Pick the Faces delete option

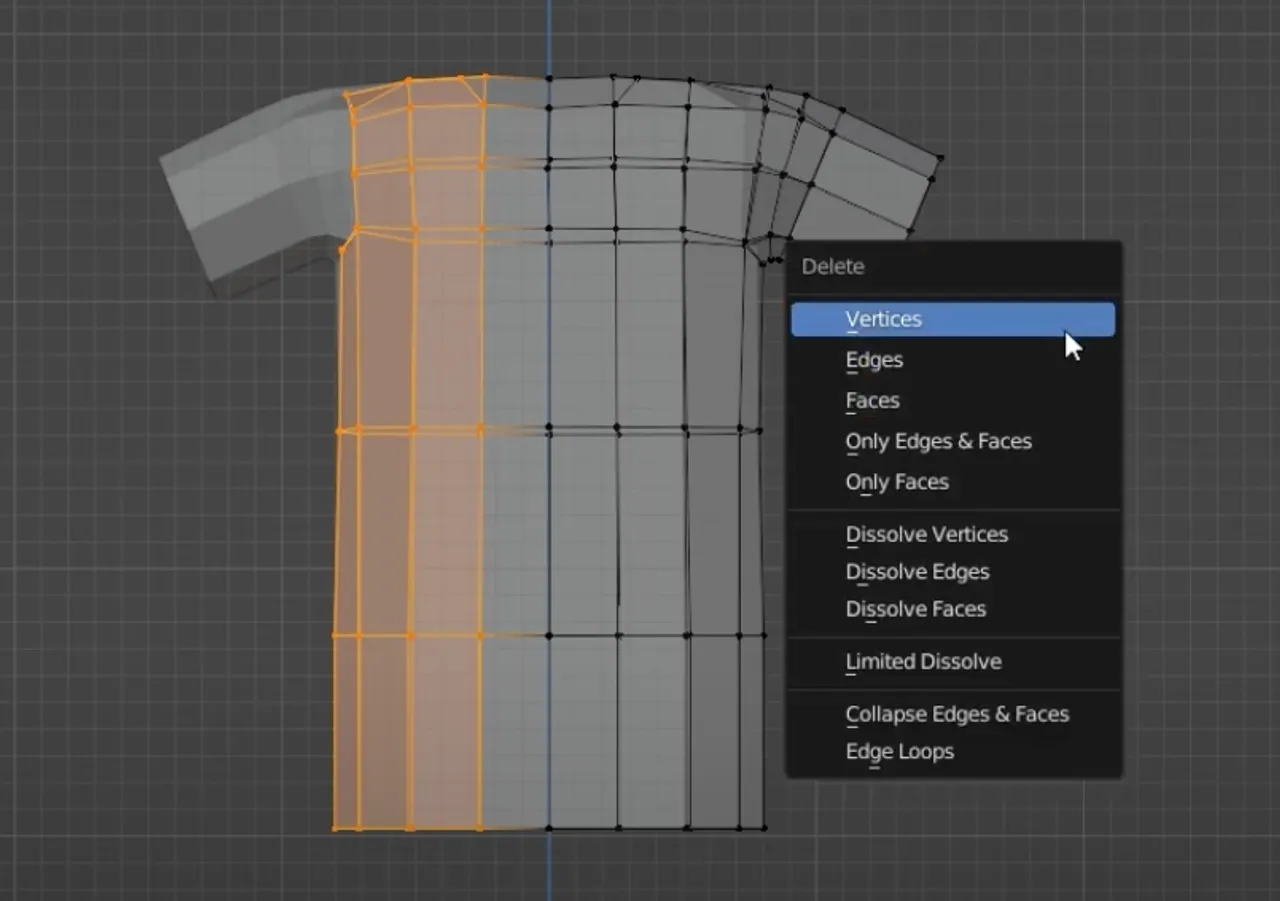point(872,400)
